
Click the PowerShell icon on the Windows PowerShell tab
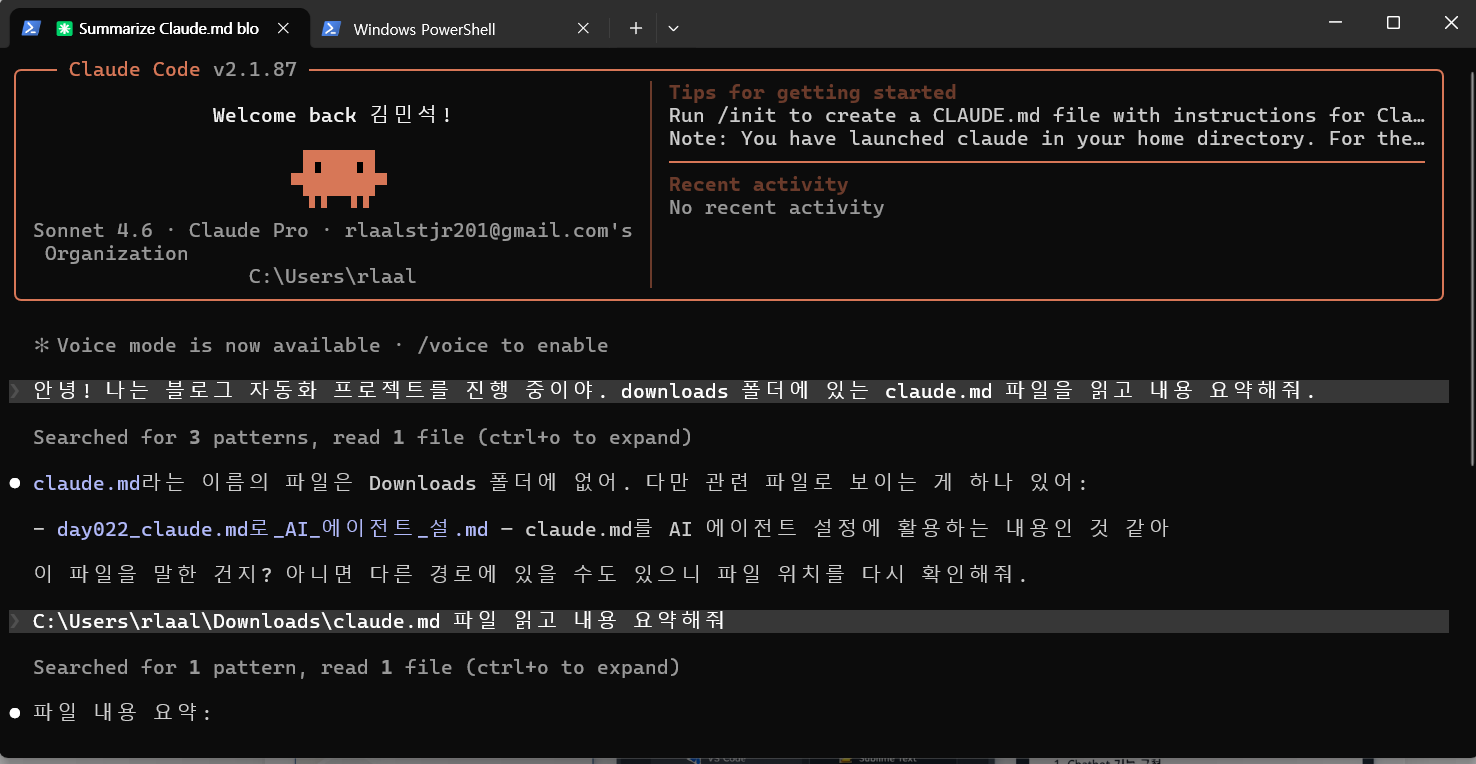(333, 29)
